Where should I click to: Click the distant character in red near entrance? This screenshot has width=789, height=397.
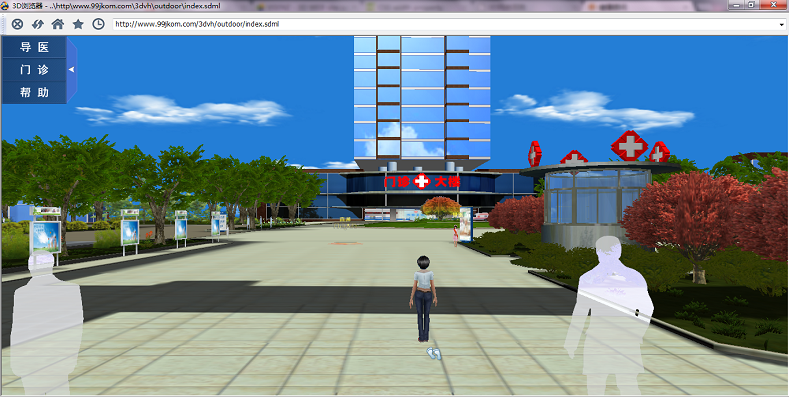click(x=456, y=235)
